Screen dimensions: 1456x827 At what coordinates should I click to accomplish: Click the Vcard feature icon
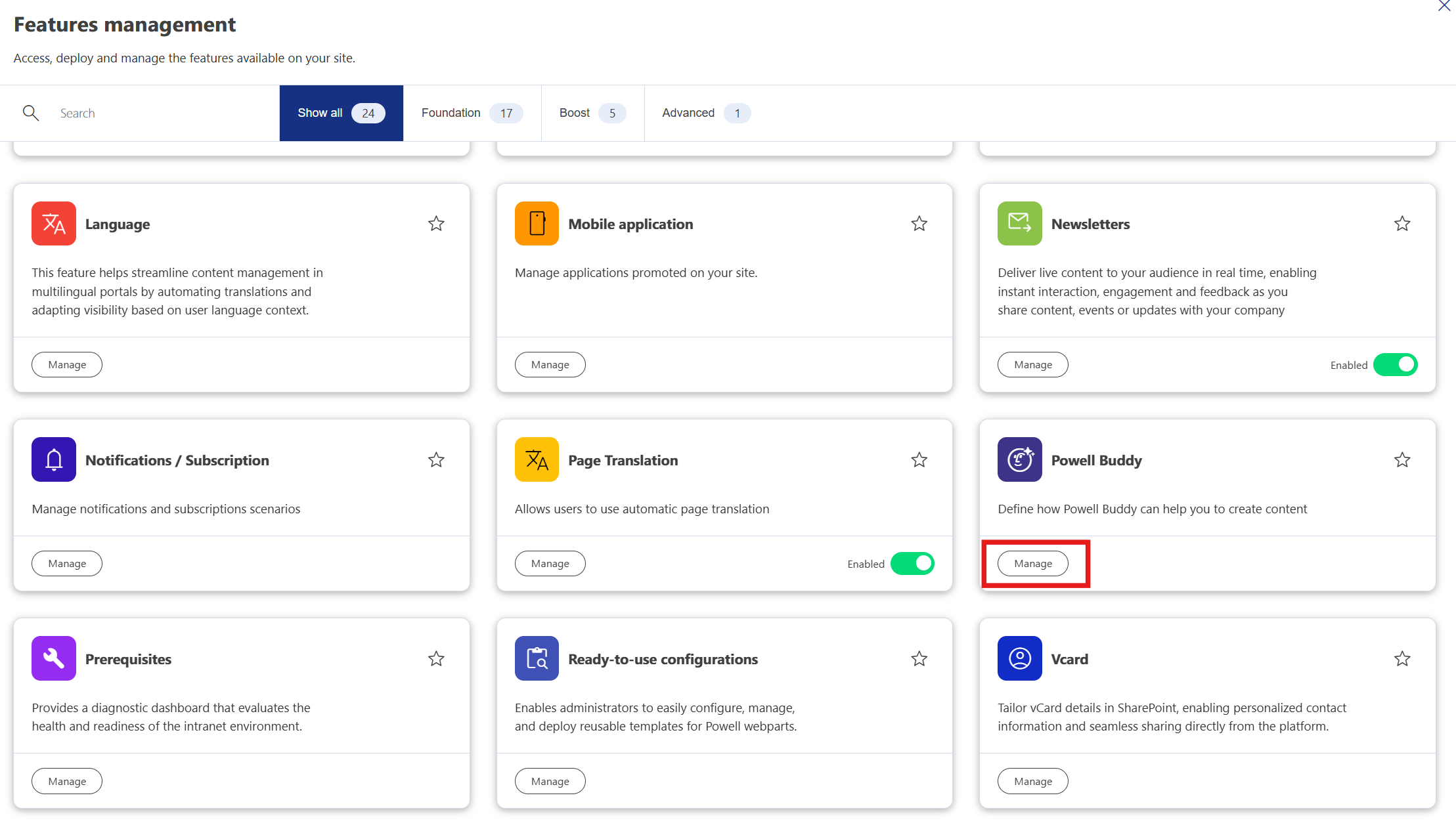1020,658
